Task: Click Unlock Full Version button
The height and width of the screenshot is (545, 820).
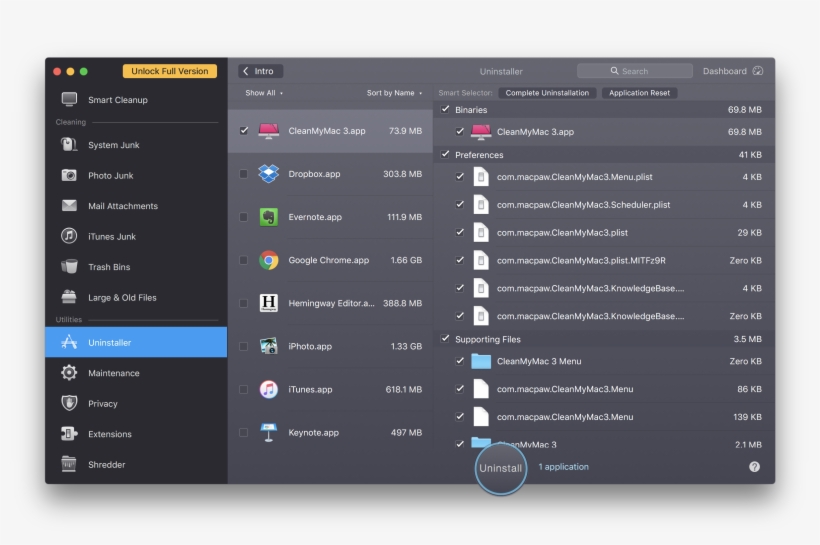Action: (169, 71)
